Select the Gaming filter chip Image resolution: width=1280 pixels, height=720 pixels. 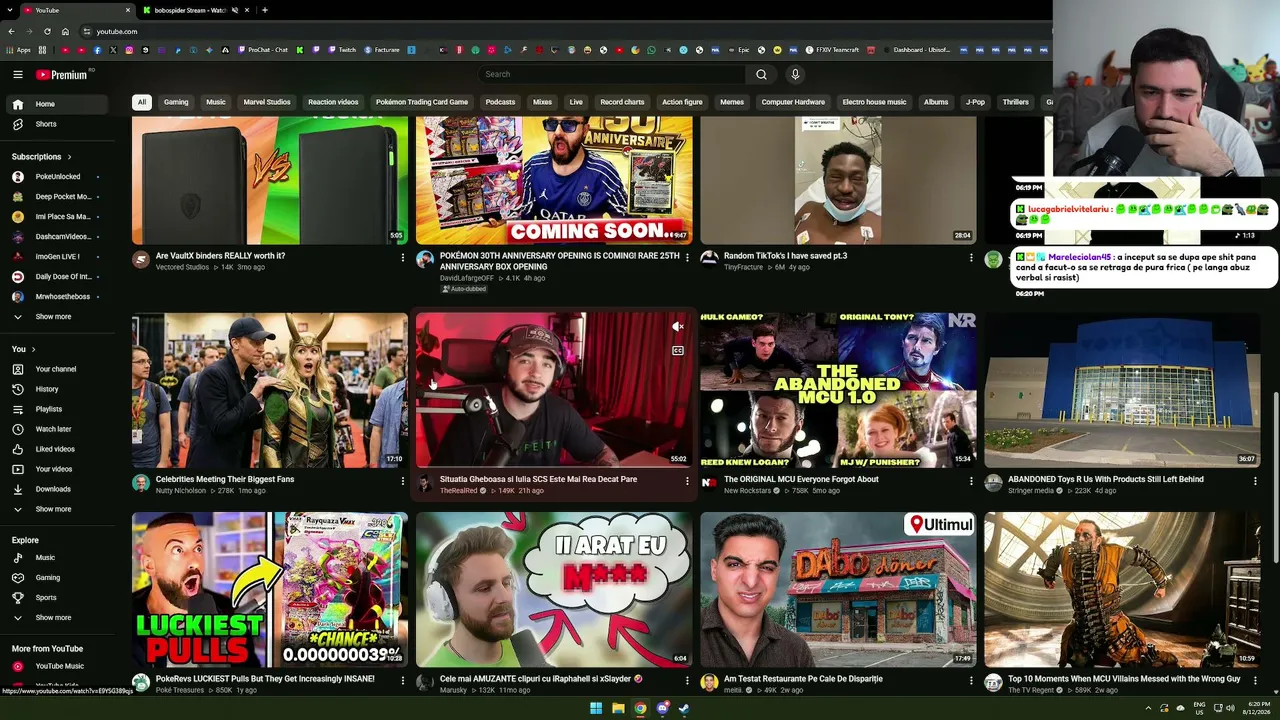(x=176, y=102)
